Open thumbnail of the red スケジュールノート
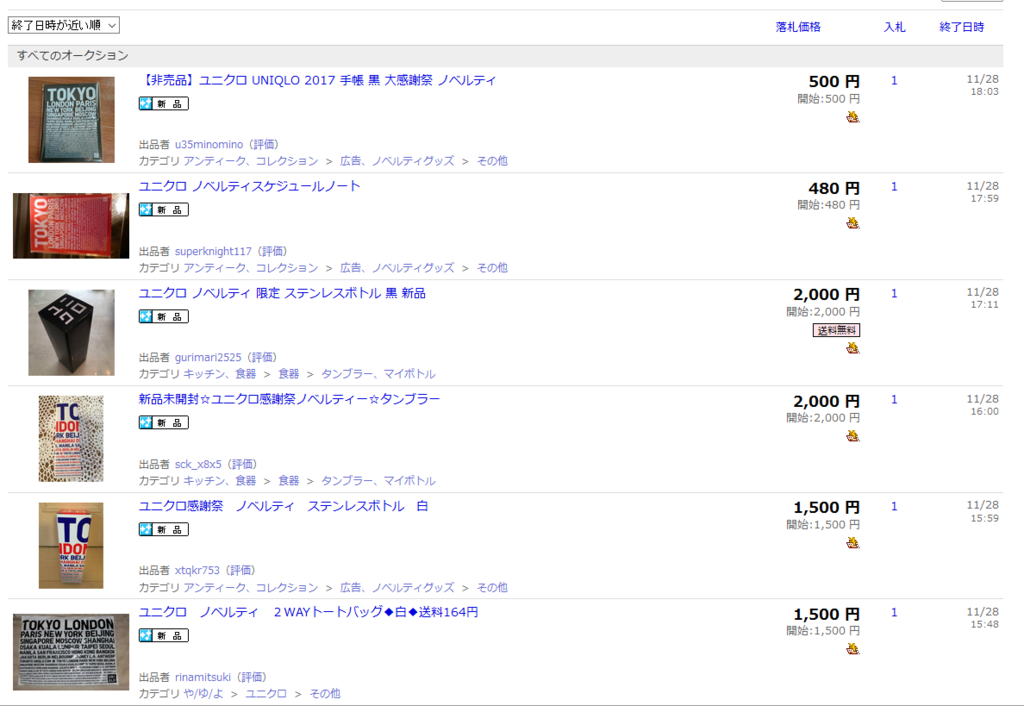 point(71,226)
